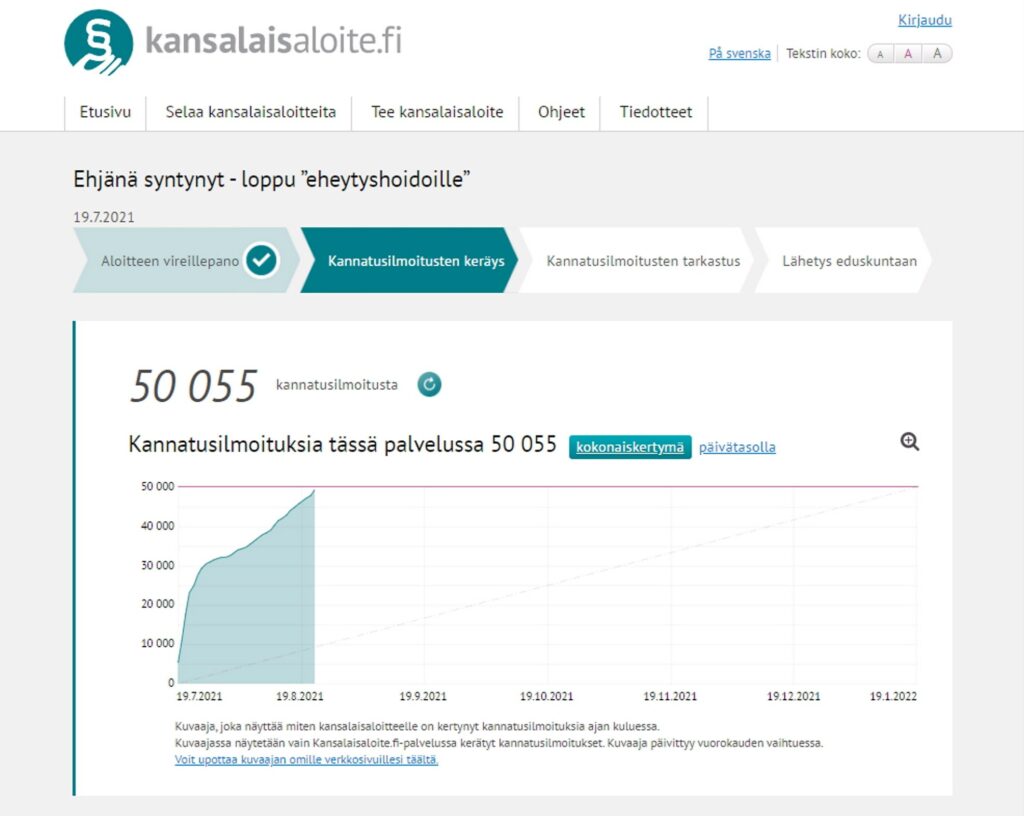
Task: Switch chart to kokonaiskertymä view
Action: [x=630, y=447]
